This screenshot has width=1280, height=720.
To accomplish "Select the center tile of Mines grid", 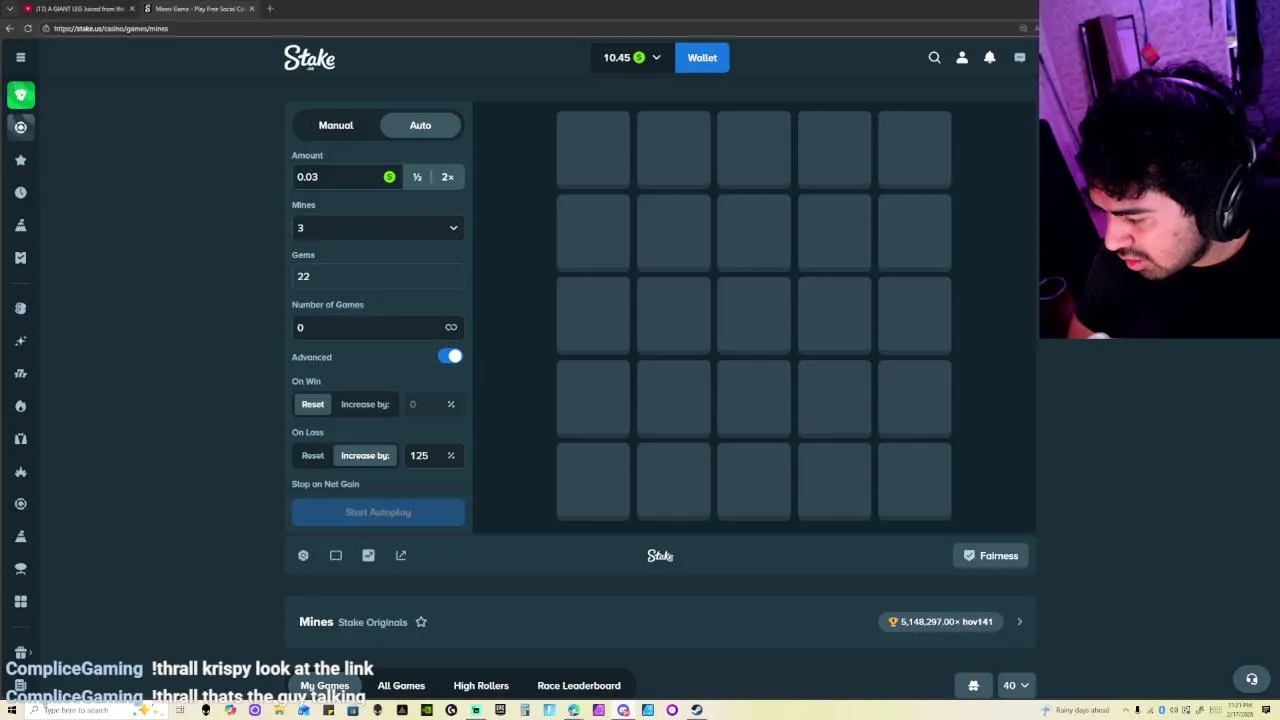I will point(754,316).
